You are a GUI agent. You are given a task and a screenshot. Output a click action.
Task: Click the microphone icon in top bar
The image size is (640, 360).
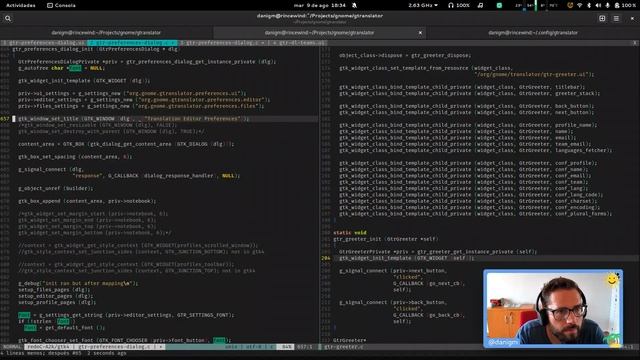coord(607,5)
